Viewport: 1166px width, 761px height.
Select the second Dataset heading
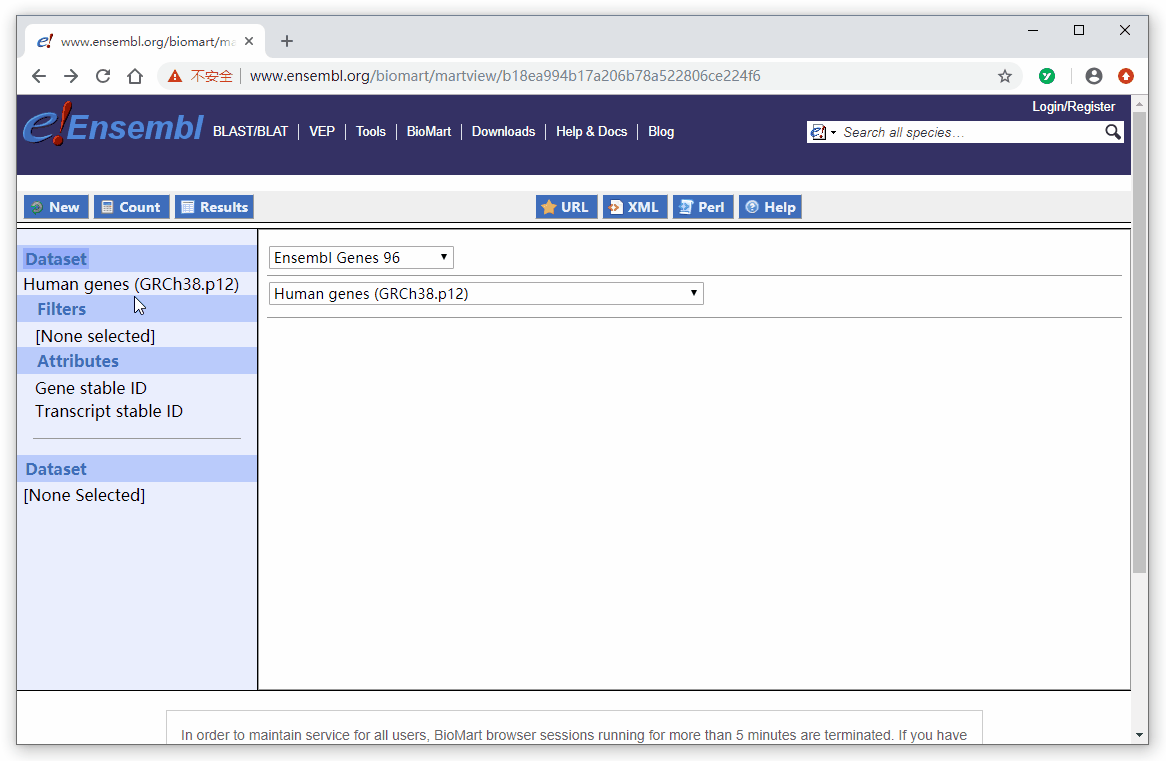pyautogui.click(x=56, y=469)
